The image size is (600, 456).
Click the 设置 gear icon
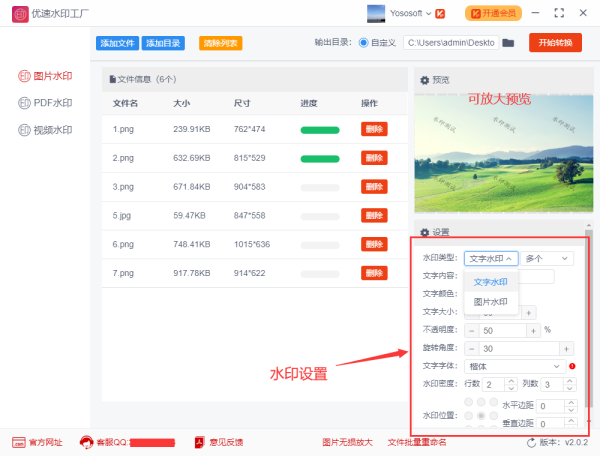425,232
